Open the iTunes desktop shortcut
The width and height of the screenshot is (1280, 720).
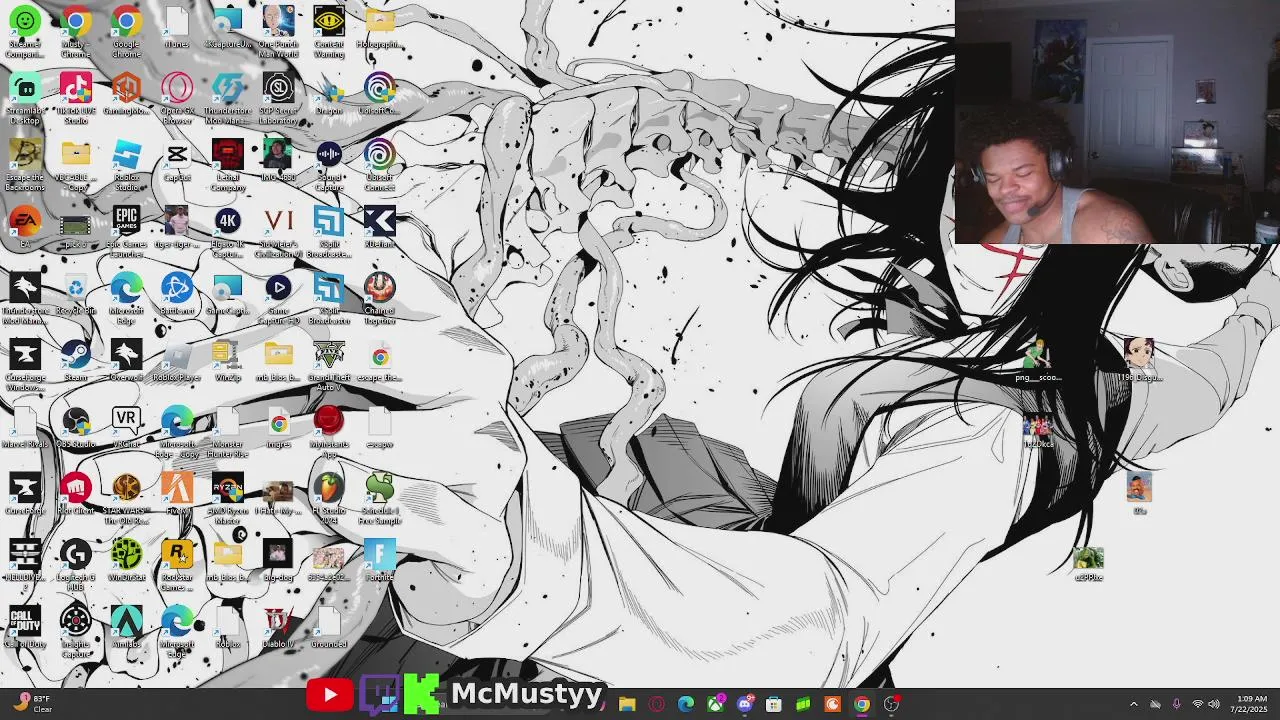[x=177, y=28]
